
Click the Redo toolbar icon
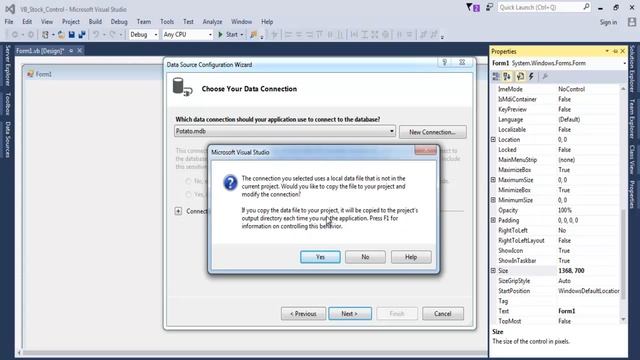tap(112, 35)
